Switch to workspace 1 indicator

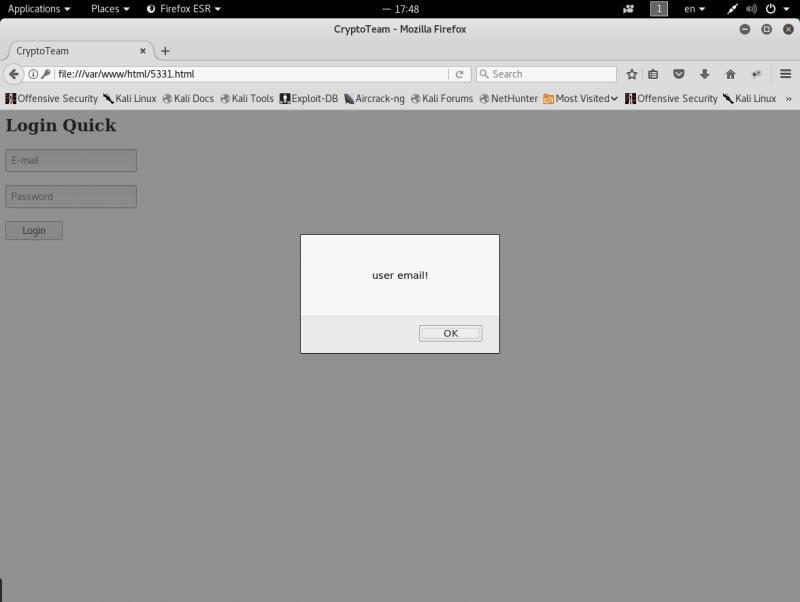659,9
